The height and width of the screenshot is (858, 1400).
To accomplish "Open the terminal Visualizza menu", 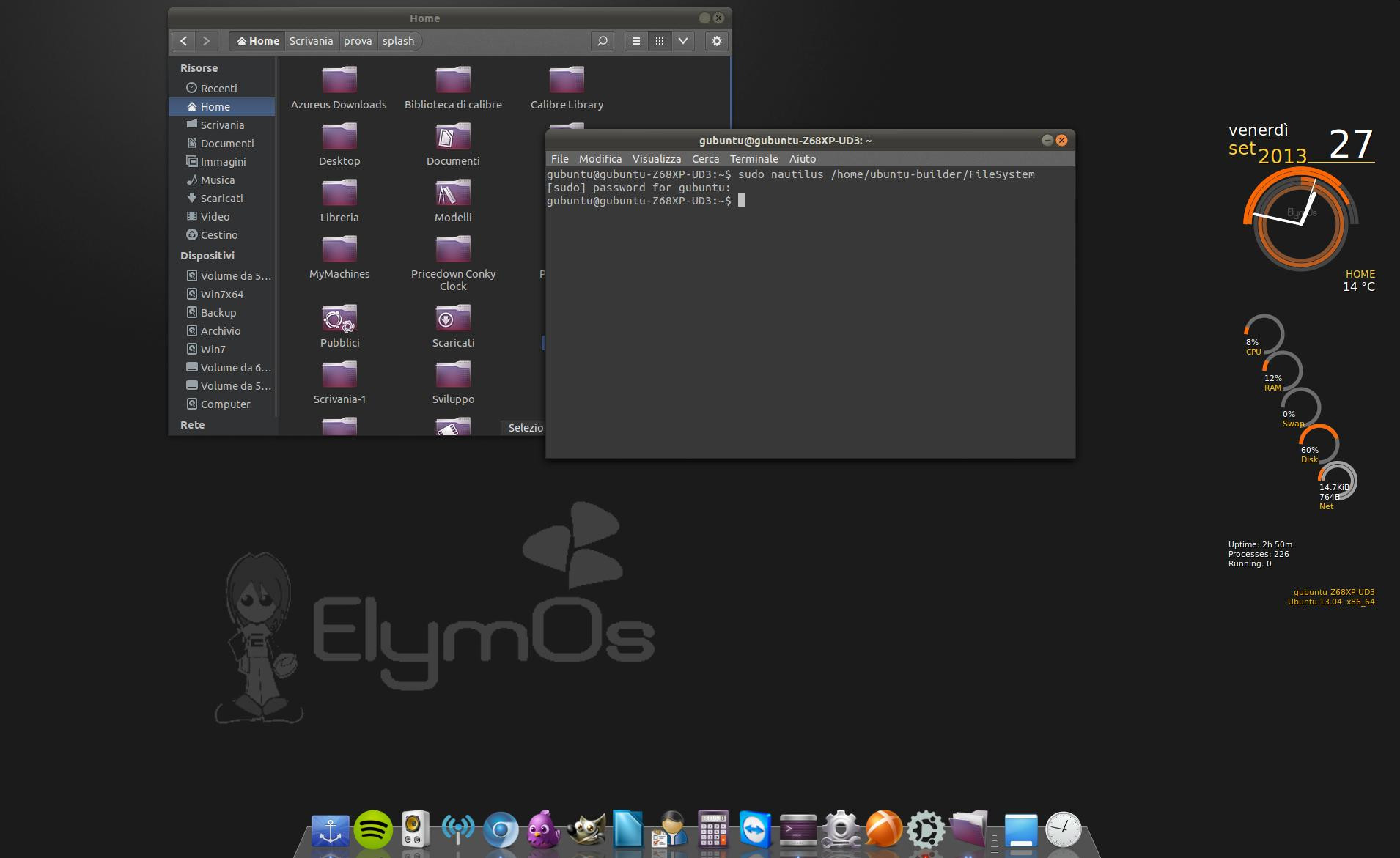I will [657, 158].
